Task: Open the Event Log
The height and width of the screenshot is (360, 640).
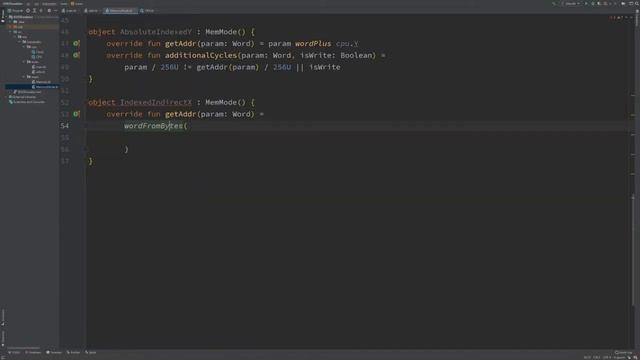Action: pos(623,352)
